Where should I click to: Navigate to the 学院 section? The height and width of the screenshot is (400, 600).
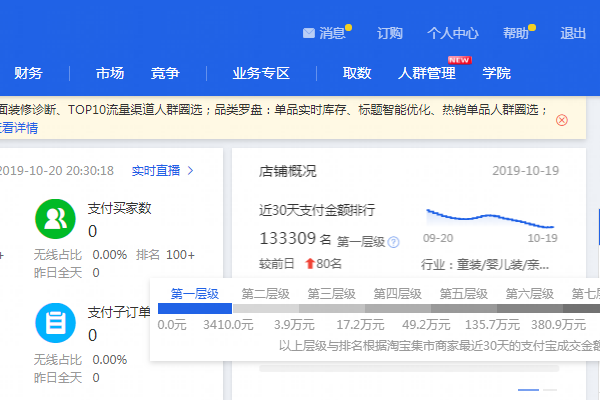tap(496, 73)
